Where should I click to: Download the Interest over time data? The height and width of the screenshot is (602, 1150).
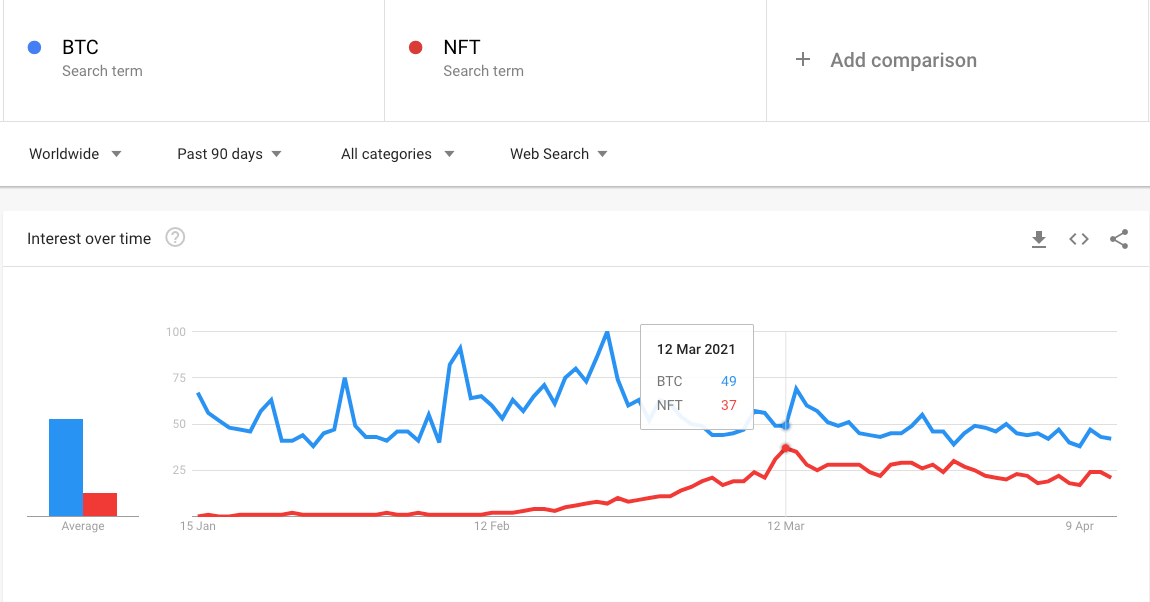click(x=1039, y=239)
